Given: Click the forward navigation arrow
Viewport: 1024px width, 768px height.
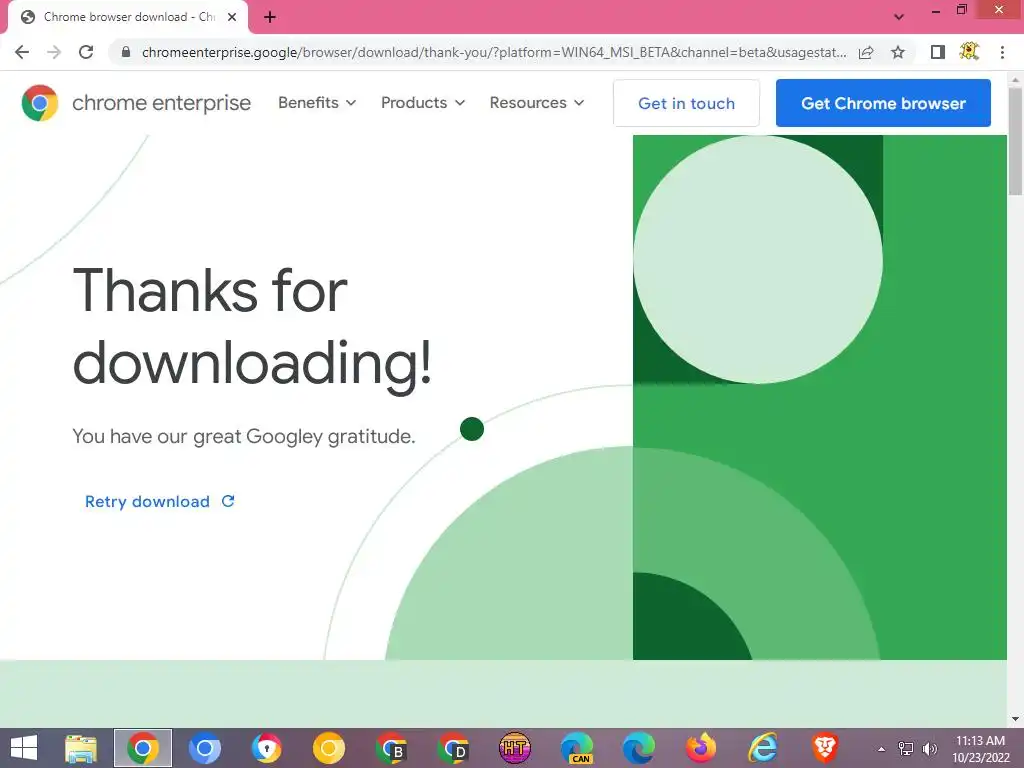Looking at the screenshot, I should click(x=54, y=52).
